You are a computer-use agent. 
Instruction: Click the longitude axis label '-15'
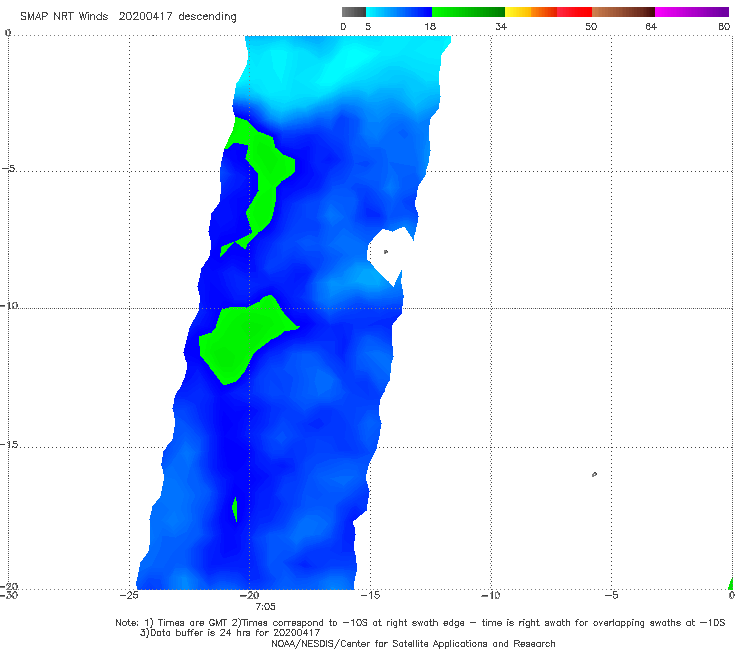(x=370, y=595)
